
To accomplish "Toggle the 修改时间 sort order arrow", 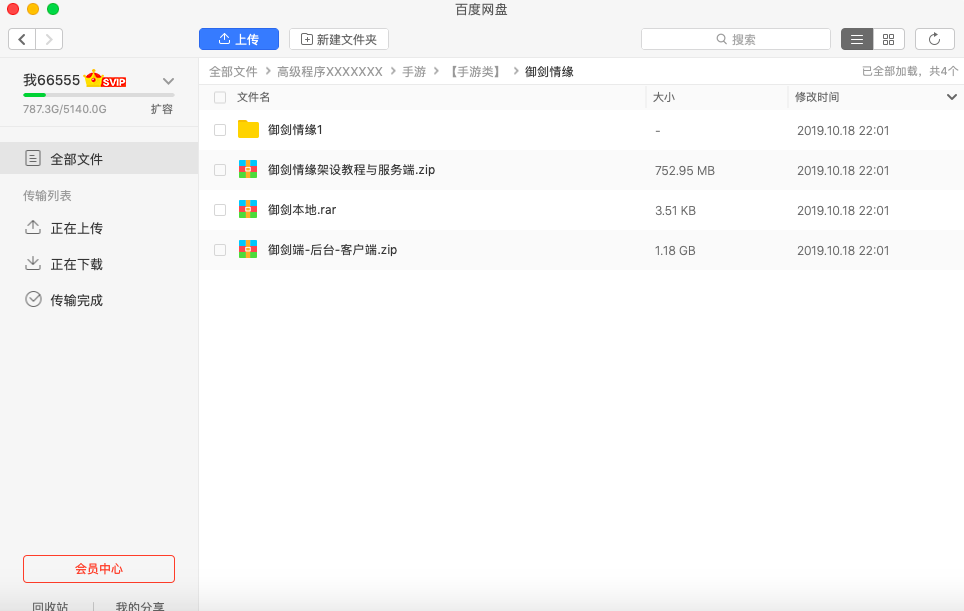I will [x=951, y=97].
